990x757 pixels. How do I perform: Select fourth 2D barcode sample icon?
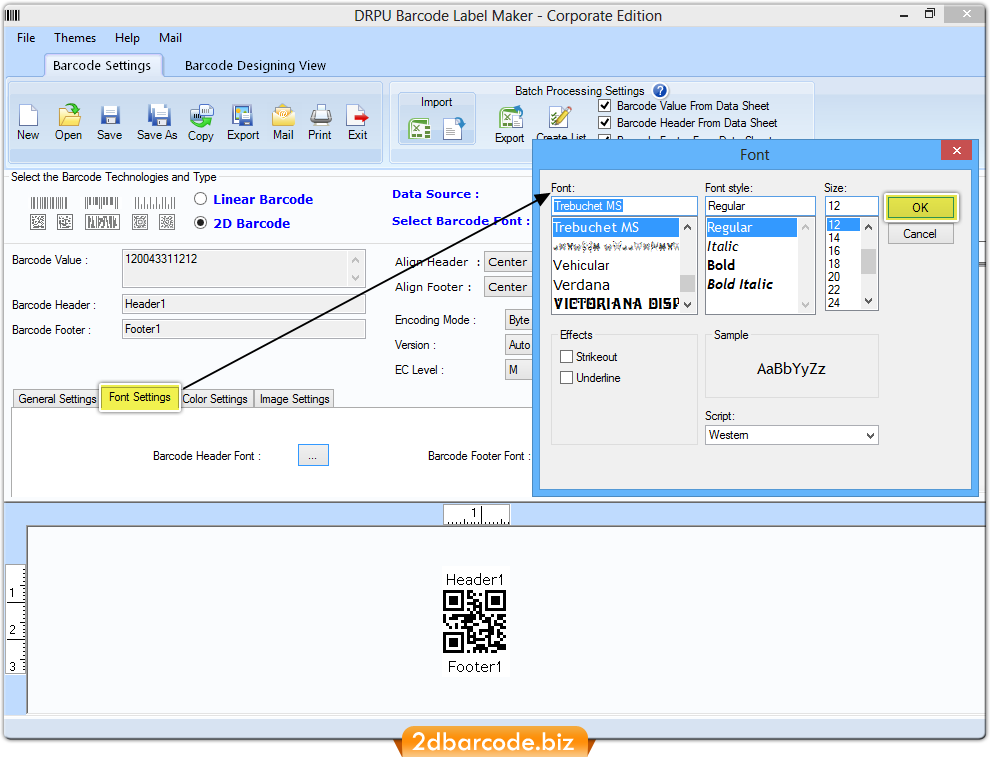coord(140,222)
